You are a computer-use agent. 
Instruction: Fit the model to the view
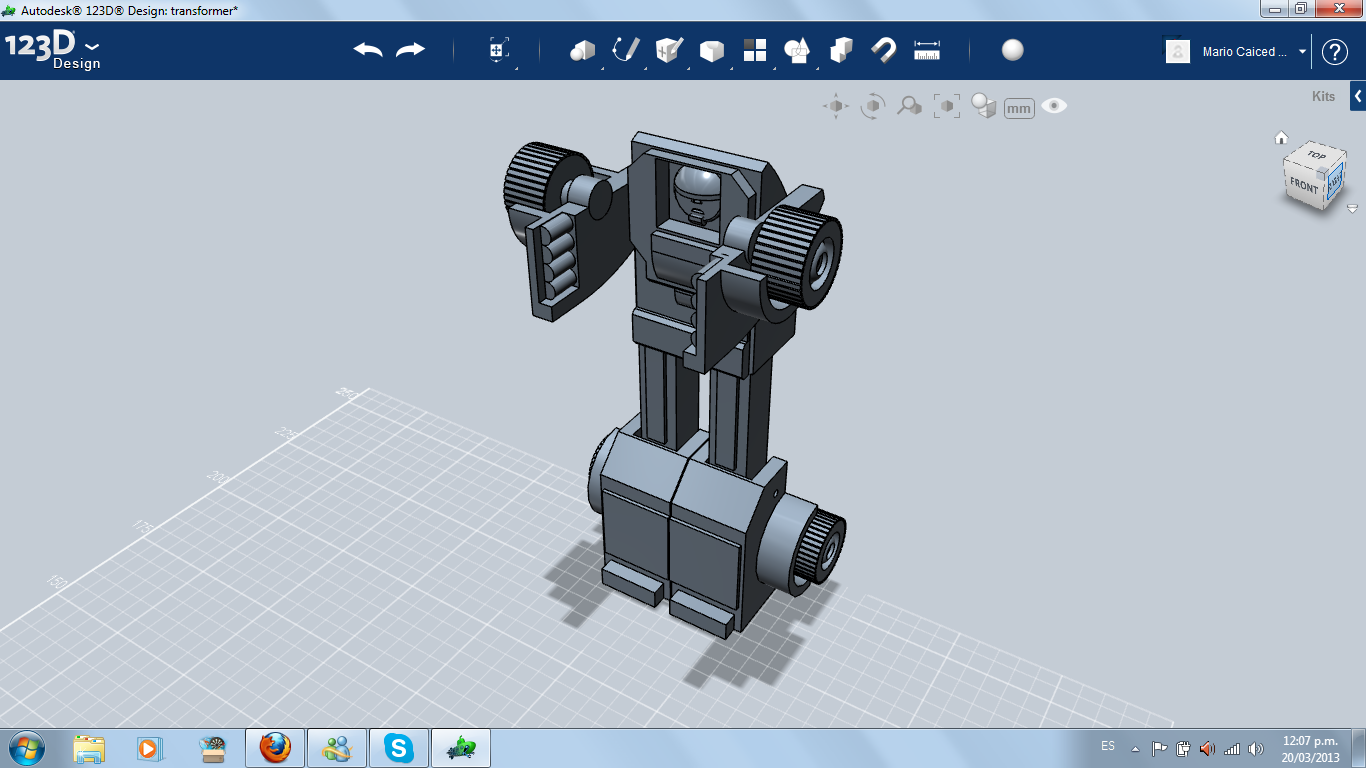pos(947,106)
